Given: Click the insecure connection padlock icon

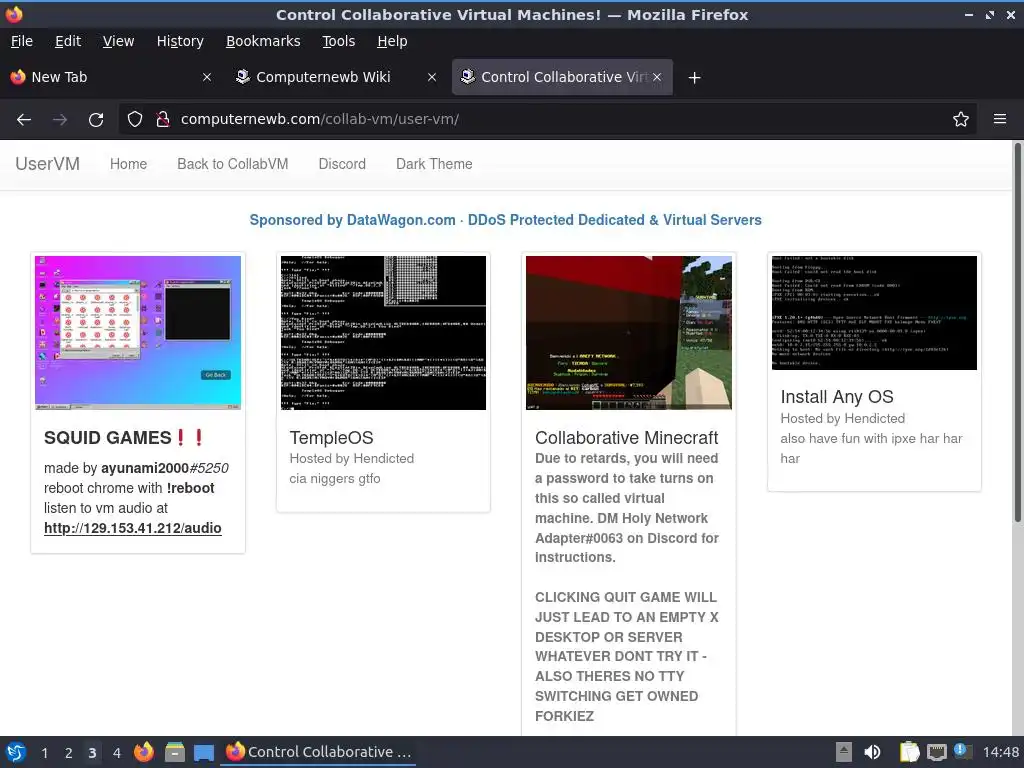Looking at the screenshot, I should click(163, 120).
